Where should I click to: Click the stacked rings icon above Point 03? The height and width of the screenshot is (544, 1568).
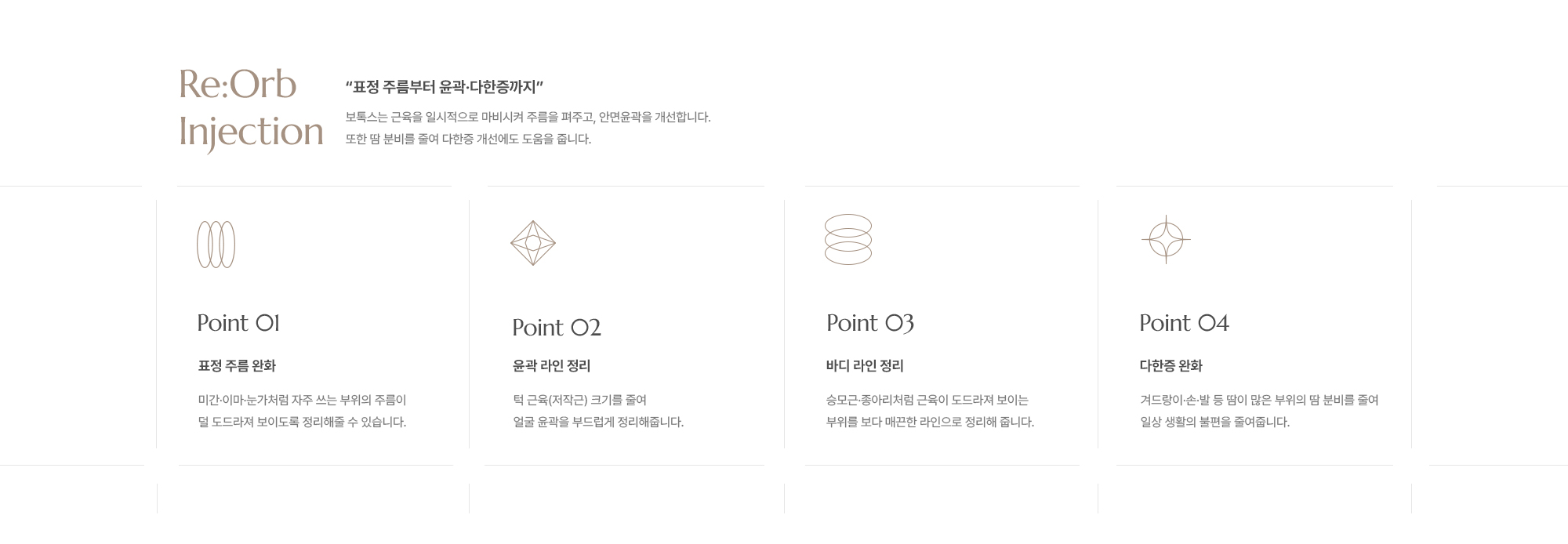click(x=848, y=239)
